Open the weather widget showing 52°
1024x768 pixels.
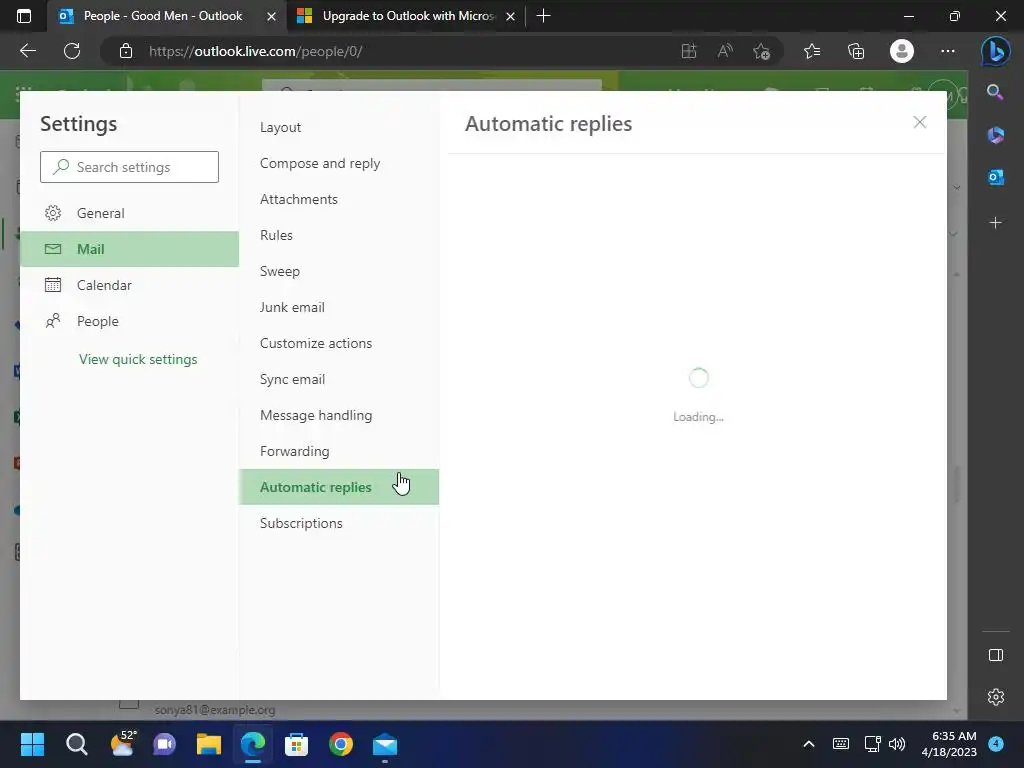pyautogui.click(x=122, y=743)
